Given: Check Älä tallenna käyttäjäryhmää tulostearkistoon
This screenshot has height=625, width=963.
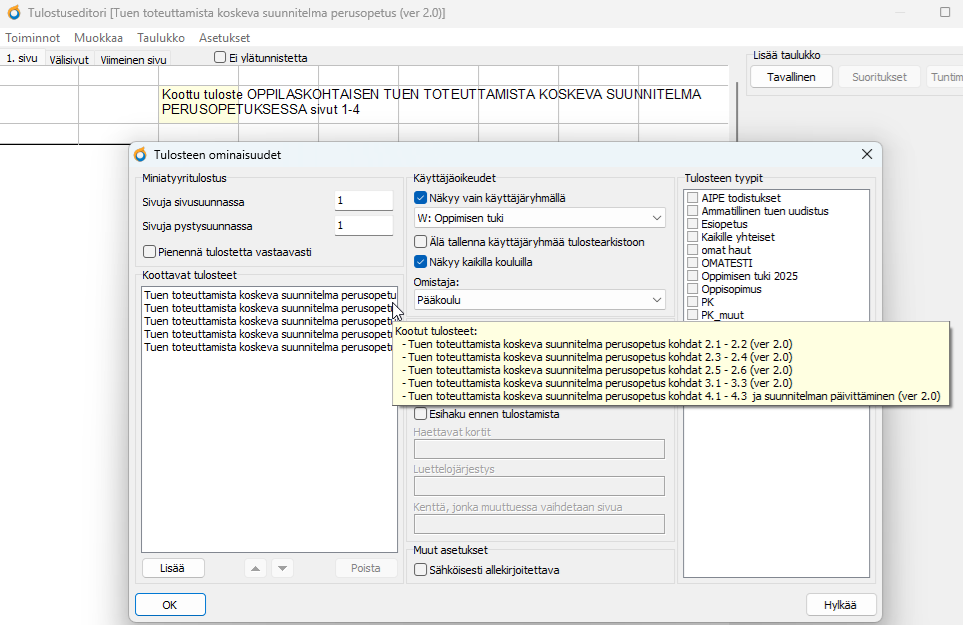Looking at the screenshot, I should [x=420, y=242].
